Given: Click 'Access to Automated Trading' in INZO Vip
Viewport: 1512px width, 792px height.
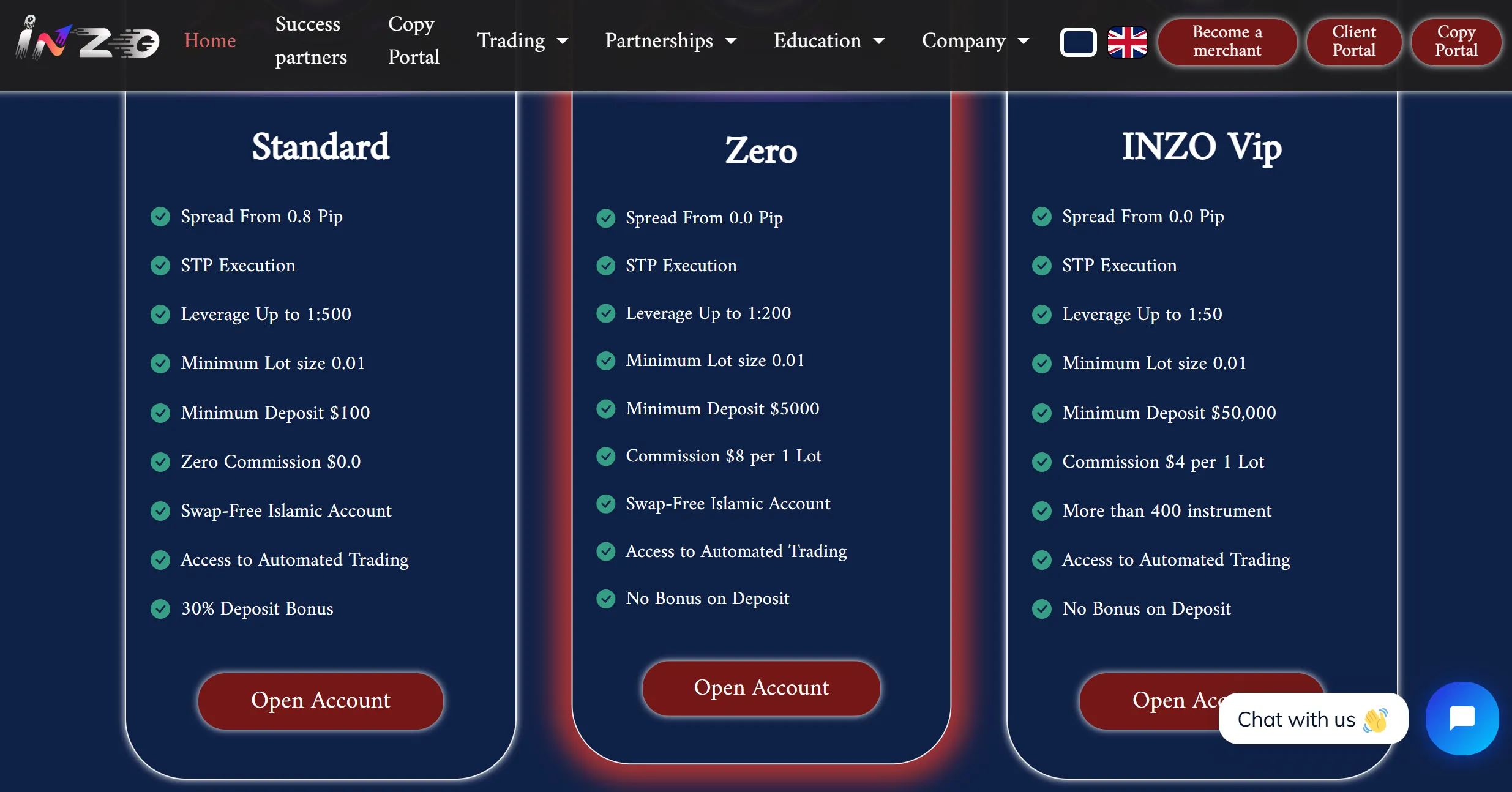Looking at the screenshot, I should (x=1176, y=559).
